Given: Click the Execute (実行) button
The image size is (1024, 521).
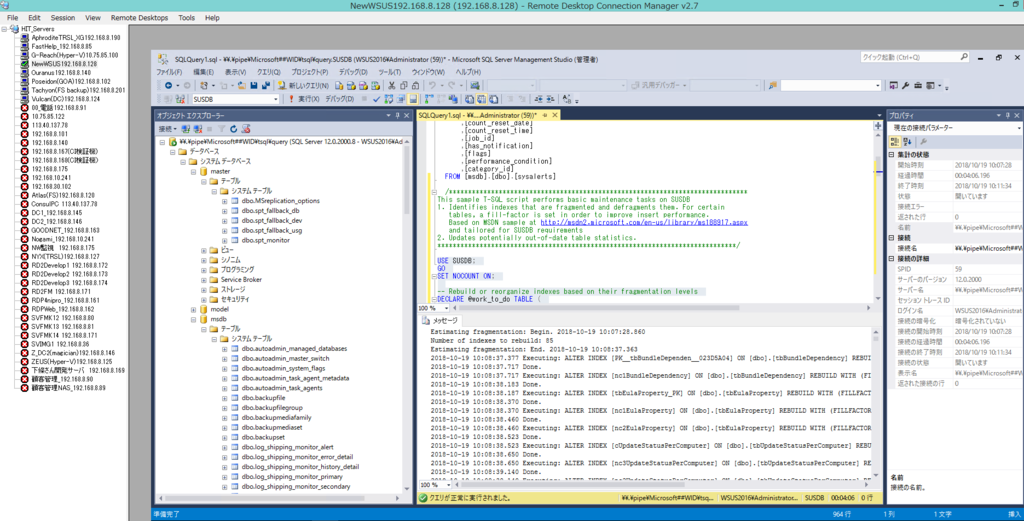Looking at the screenshot, I should [x=304, y=99].
